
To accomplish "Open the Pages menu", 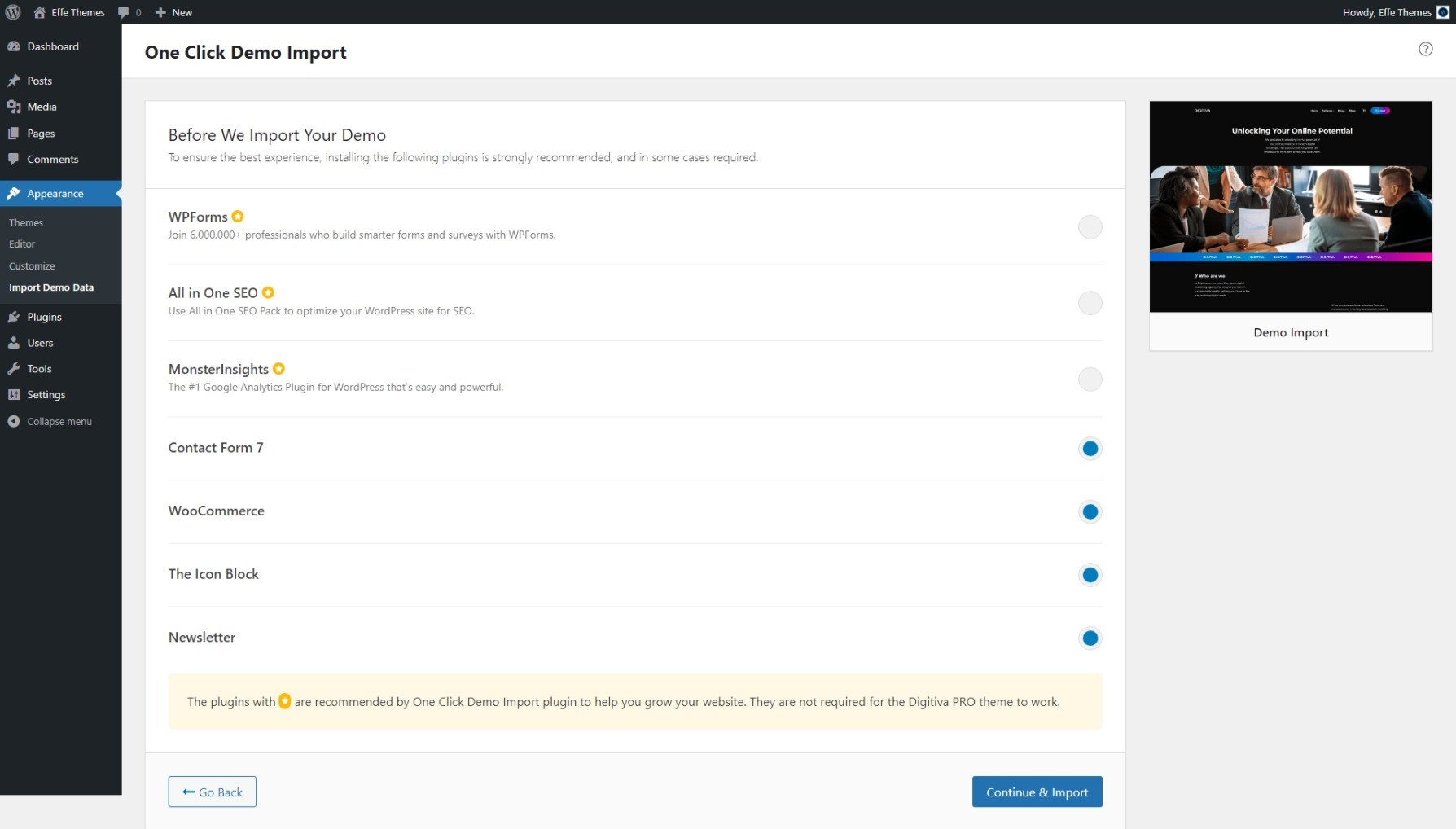I will tap(61, 134).
